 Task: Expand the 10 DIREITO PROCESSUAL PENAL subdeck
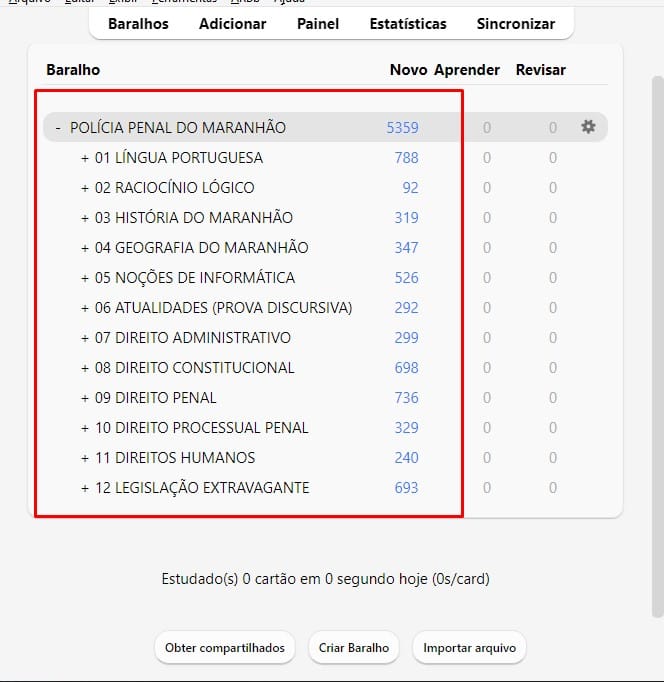[x=85, y=428]
